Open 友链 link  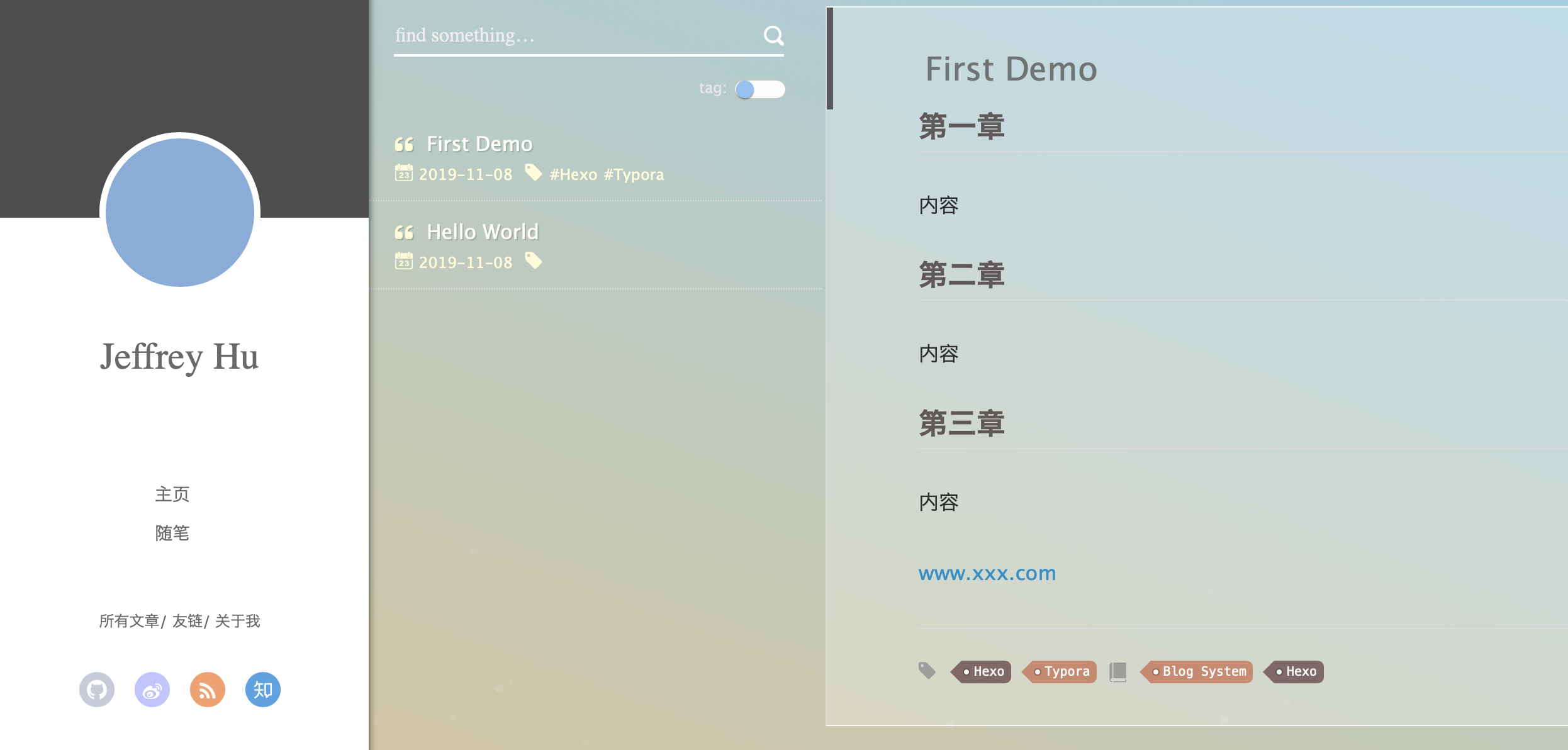click(x=188, y=621)
